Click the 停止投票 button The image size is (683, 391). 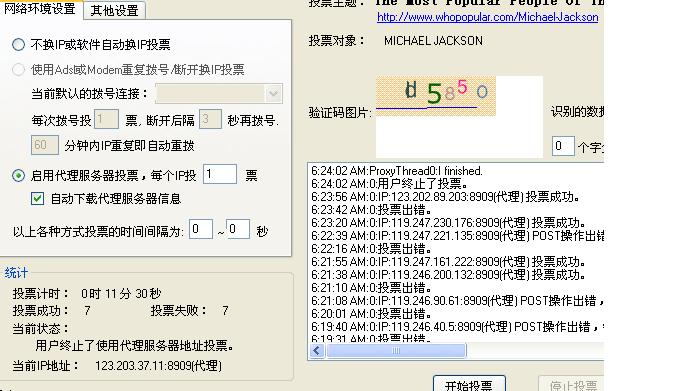(571, 384)
